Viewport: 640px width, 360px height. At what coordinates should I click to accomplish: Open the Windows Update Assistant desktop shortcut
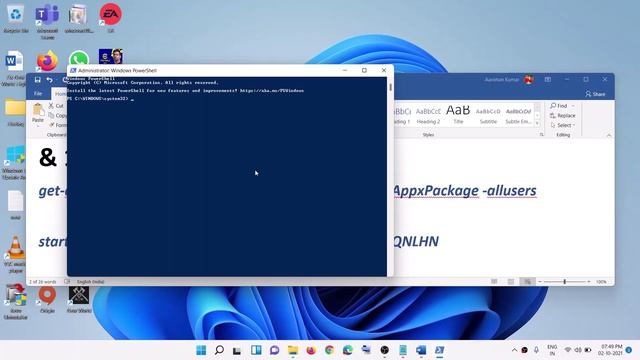[x=15, y=162]
